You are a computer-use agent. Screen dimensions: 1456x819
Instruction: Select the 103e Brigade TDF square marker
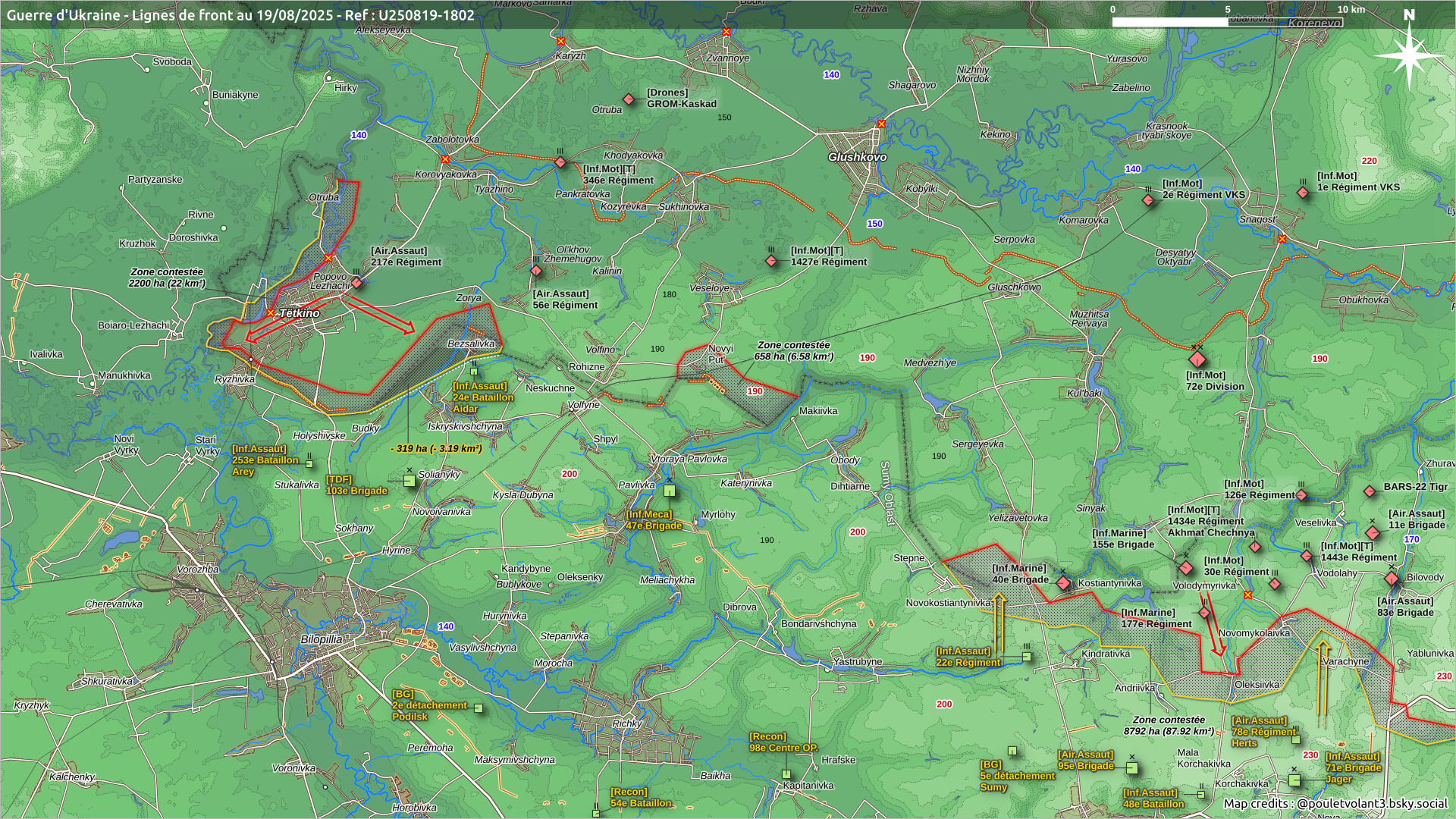[409, 481]
